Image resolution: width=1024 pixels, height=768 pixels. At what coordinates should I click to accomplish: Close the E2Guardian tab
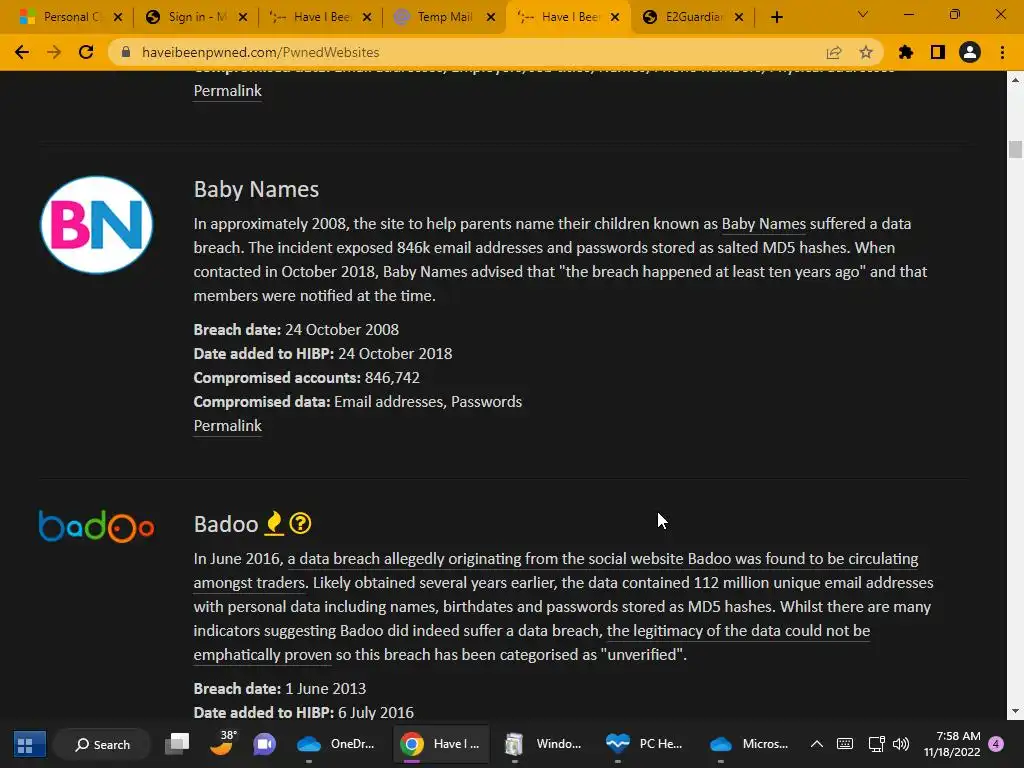tap(739, 17)
